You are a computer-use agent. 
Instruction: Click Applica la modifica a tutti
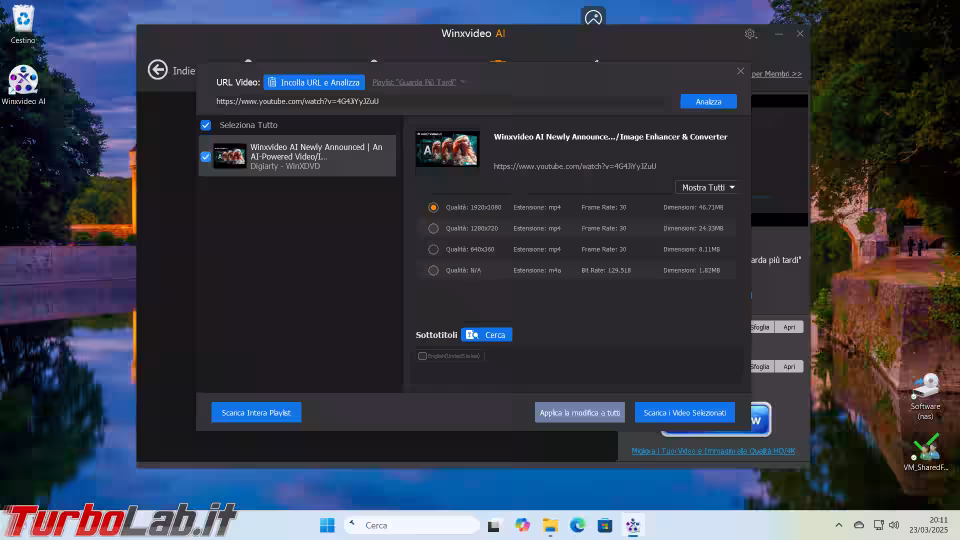pyautogui.click(x=580, y=413)
